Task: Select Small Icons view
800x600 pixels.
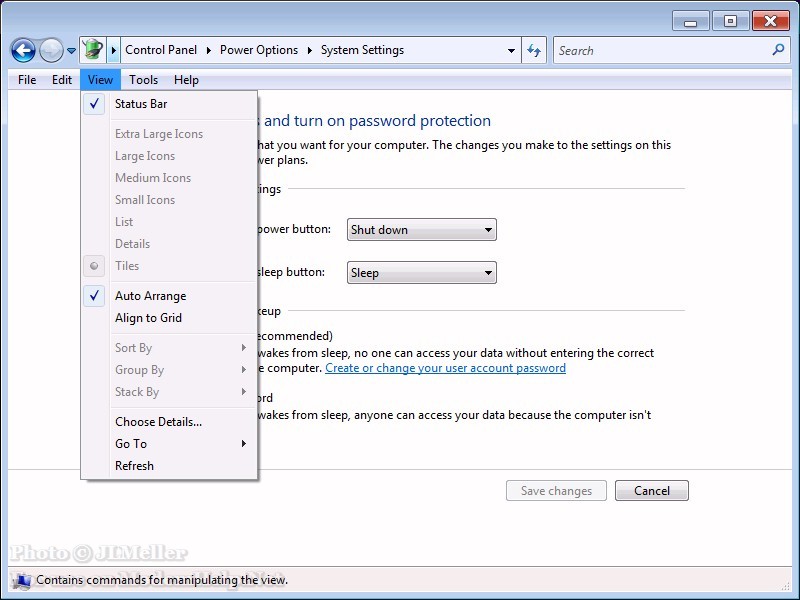Action: (169, 199)
